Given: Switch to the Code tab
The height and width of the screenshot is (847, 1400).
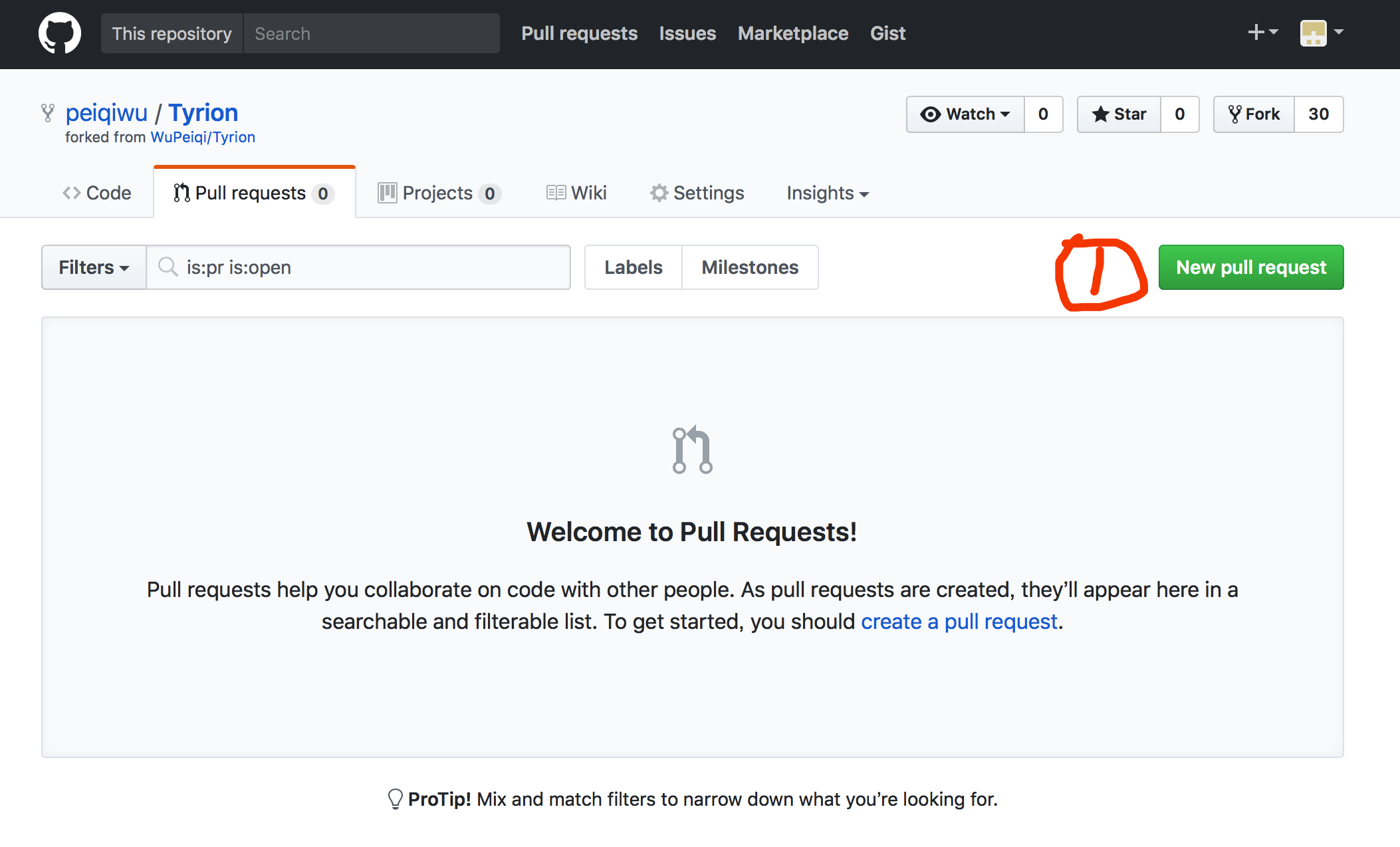Looking at the screenshot, I should pos(97,193).
